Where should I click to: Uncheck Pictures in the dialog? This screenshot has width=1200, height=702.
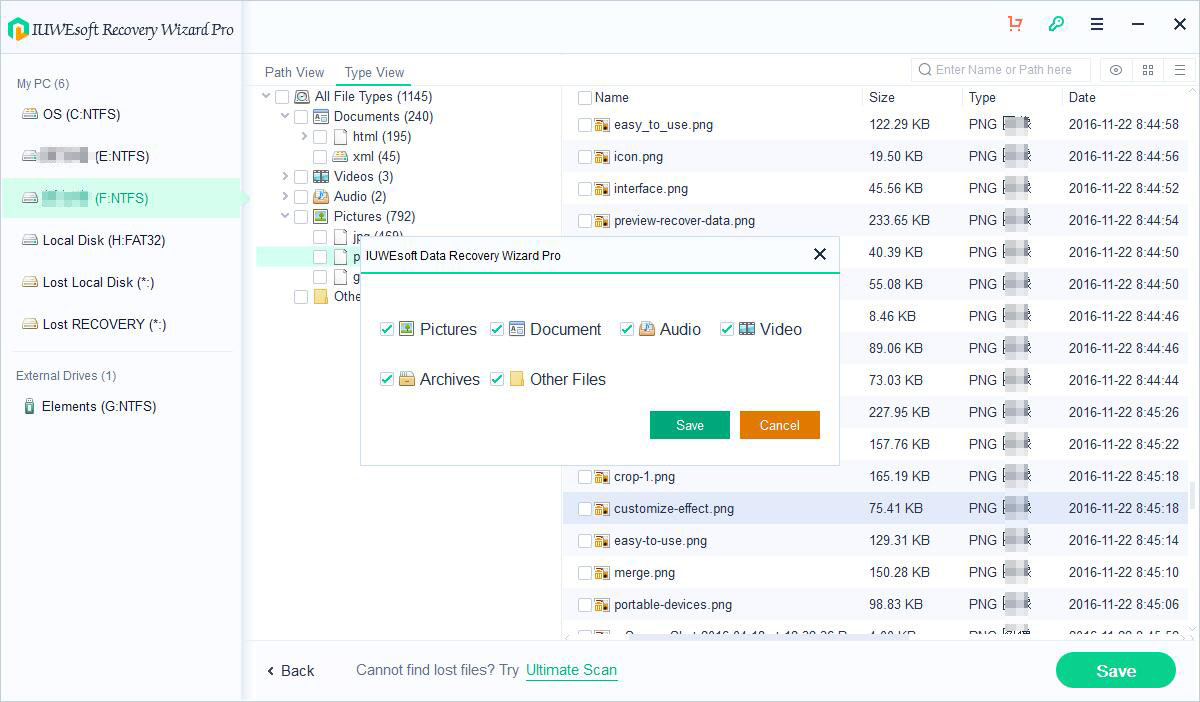387,329
